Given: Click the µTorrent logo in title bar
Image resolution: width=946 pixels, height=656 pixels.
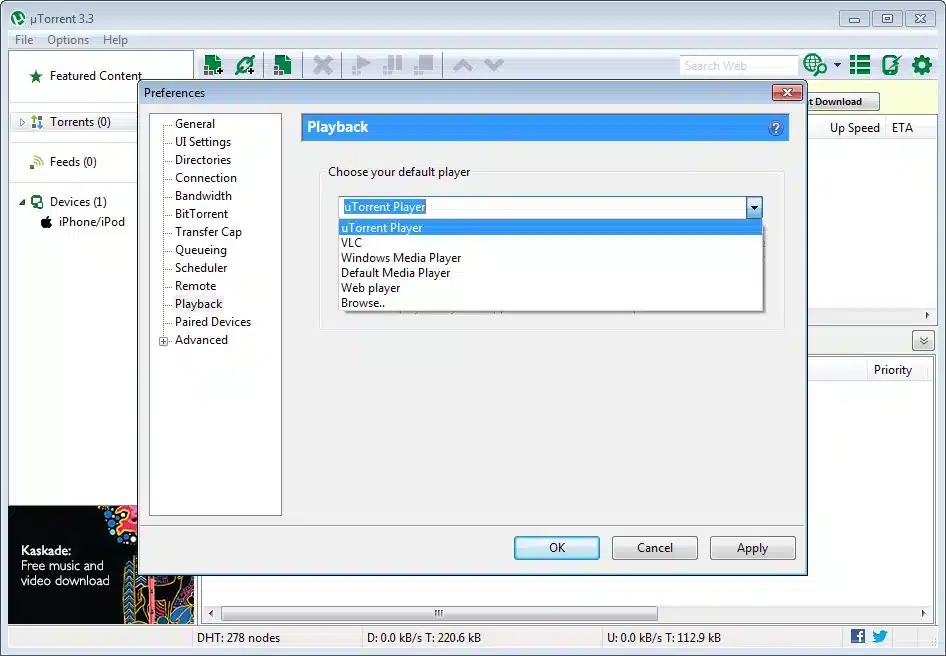Looking at the screenshot, I should [x=18, y=18].
